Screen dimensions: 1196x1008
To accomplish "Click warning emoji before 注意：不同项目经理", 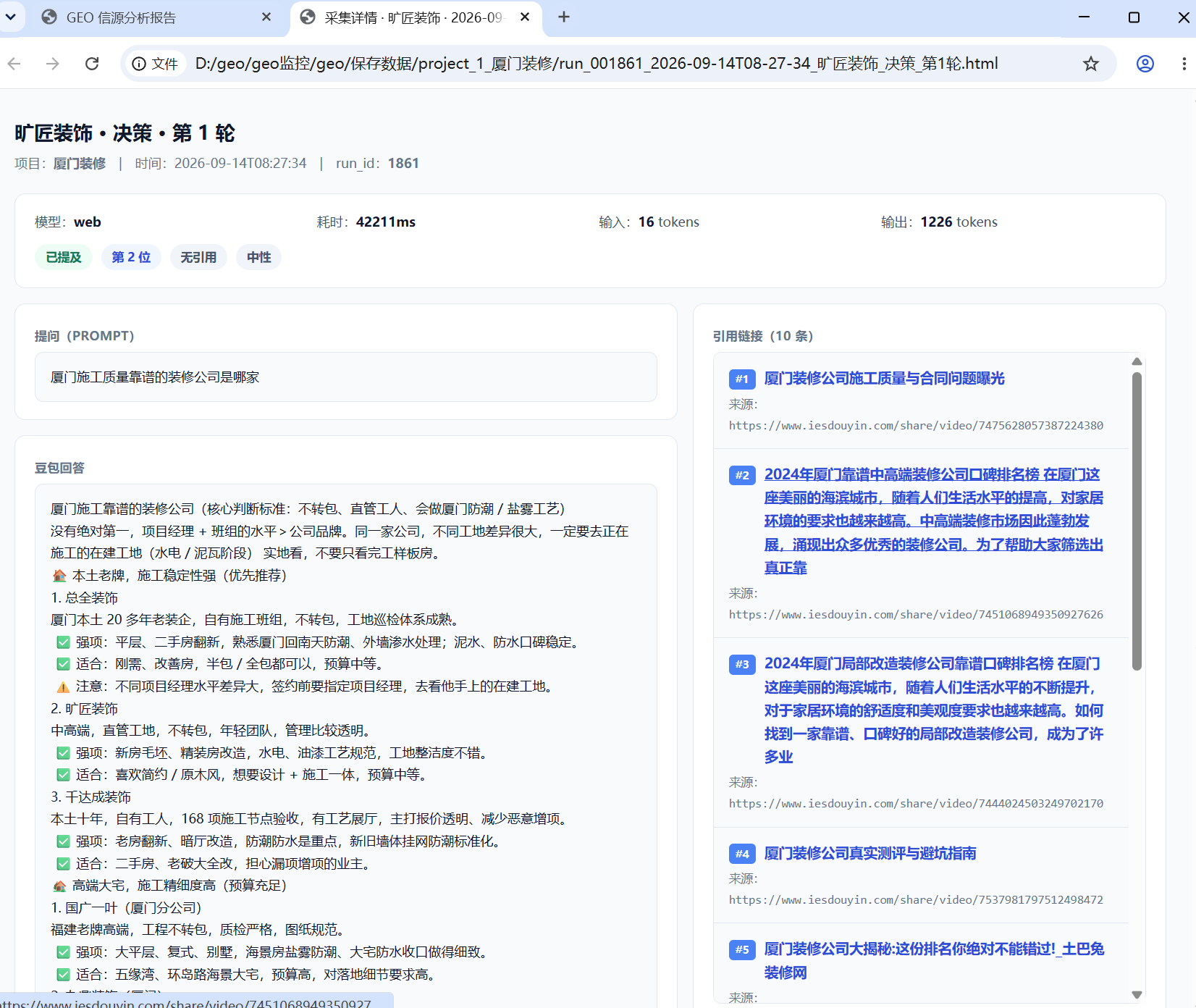I will tap(63, 686).
